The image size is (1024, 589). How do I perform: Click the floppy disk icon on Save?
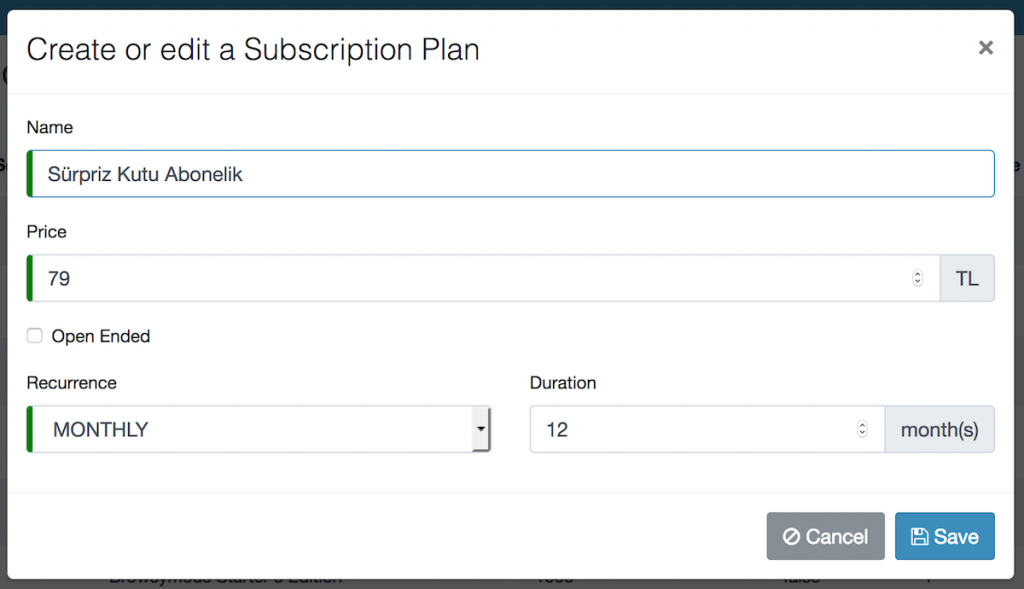click(x=920, y=537)
